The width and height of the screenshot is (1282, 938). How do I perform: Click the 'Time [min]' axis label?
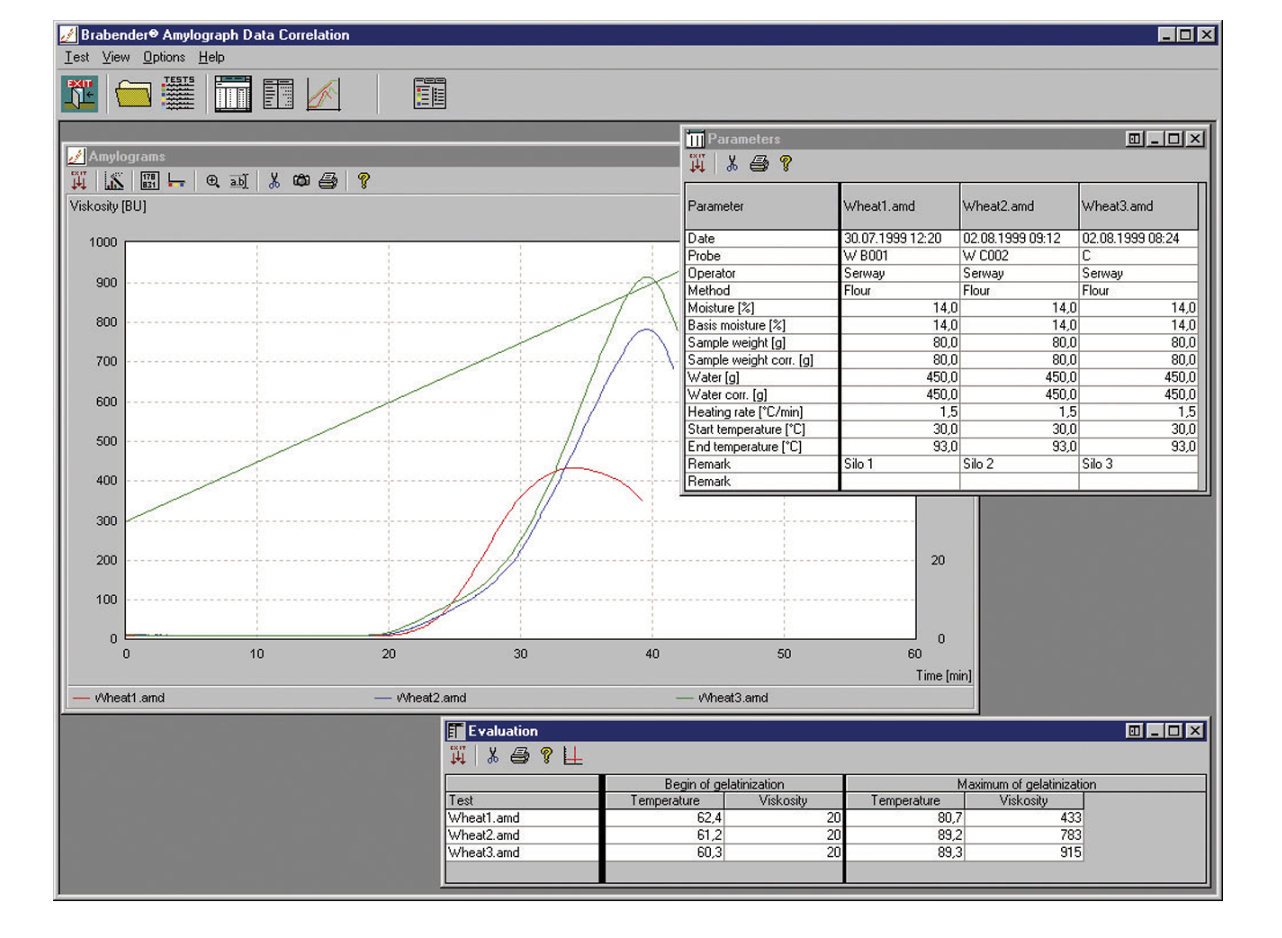(943, 677)
